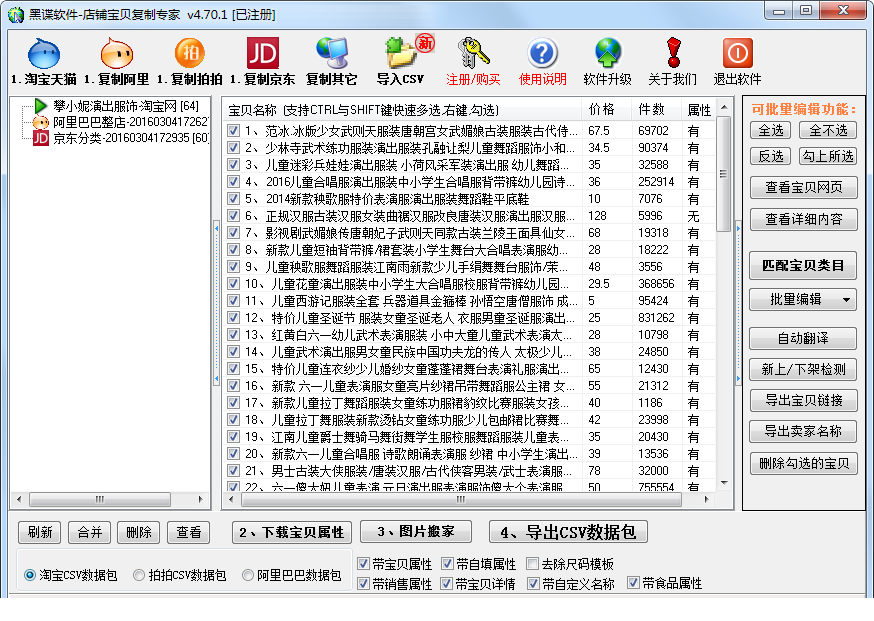Viewport: 874px width, 621px height.
Task: Toggle 带宝贝属性 checkbox
Action: pyautogui.click(x=363, y=564)
